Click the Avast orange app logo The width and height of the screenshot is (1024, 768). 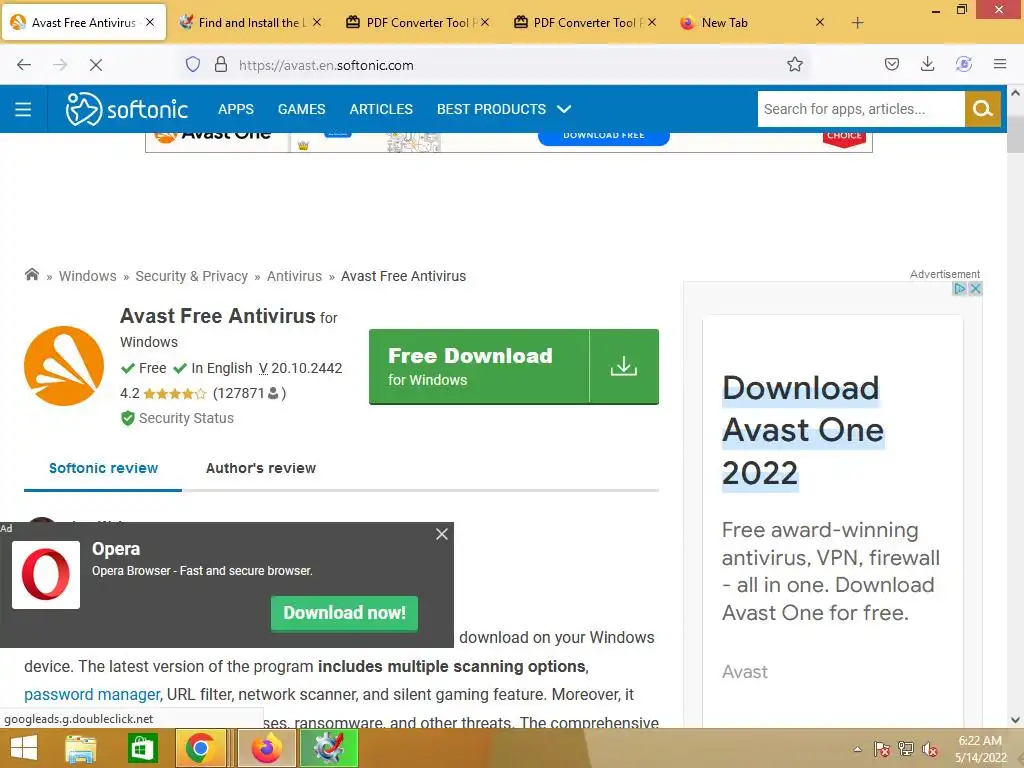click(64, 366)
